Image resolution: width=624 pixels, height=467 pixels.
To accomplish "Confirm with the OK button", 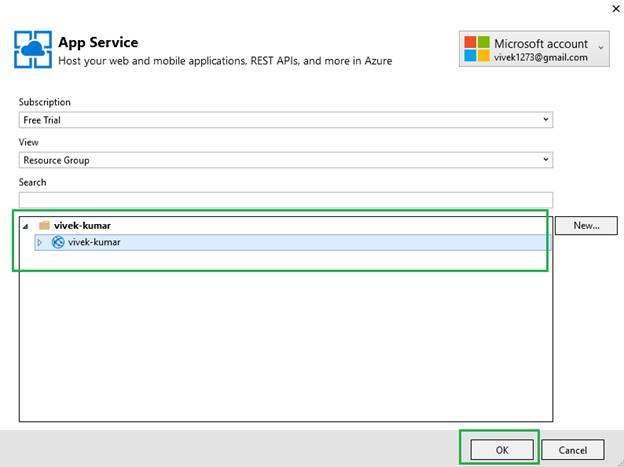I will tap(501, 450).
